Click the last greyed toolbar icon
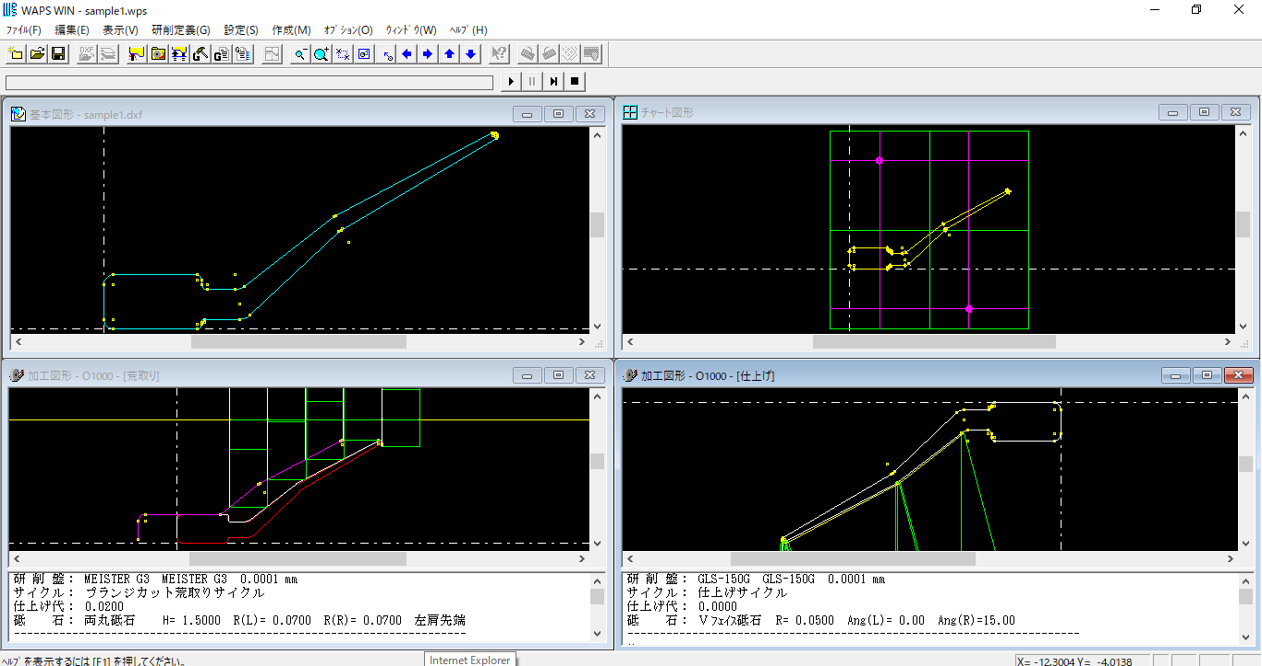 tap(591, 54)
